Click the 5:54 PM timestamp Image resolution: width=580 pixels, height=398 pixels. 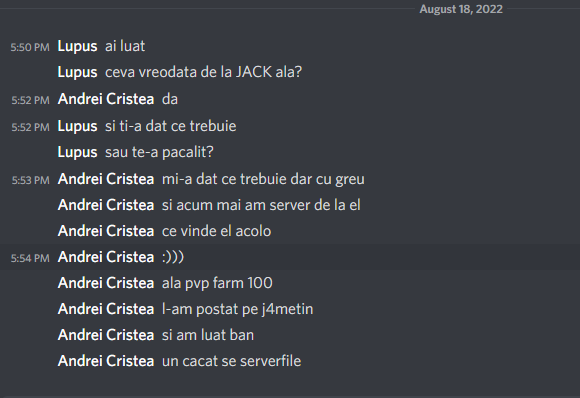(x=30, y=258)
